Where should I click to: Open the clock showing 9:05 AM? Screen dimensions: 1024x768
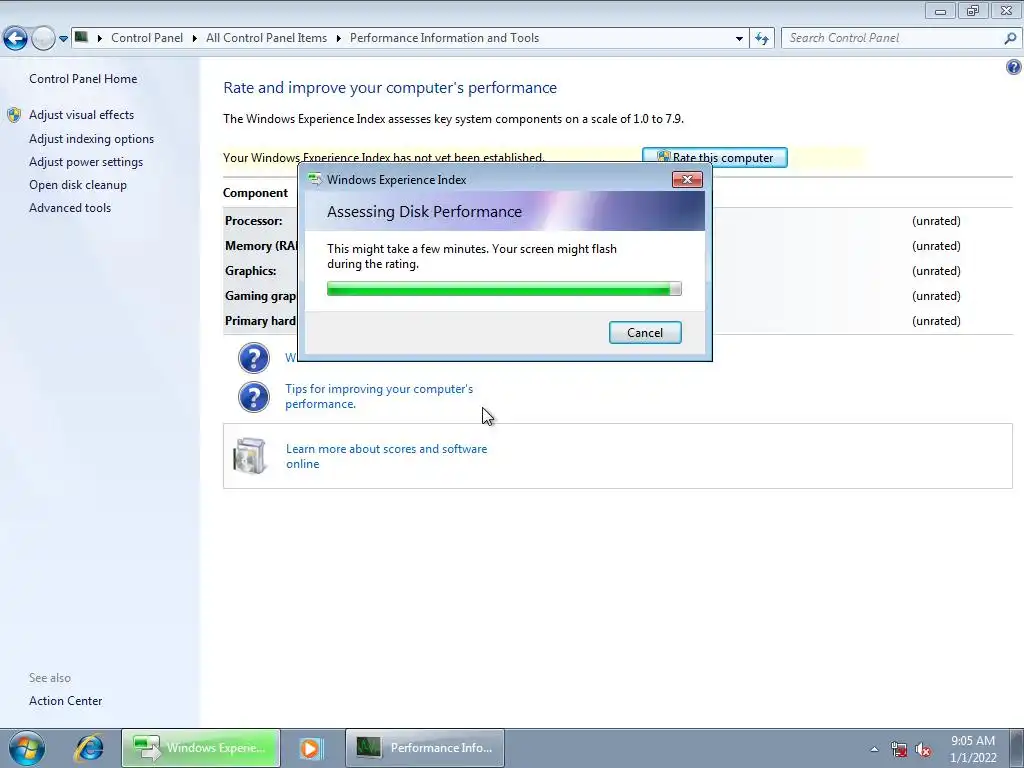(972, 749)
